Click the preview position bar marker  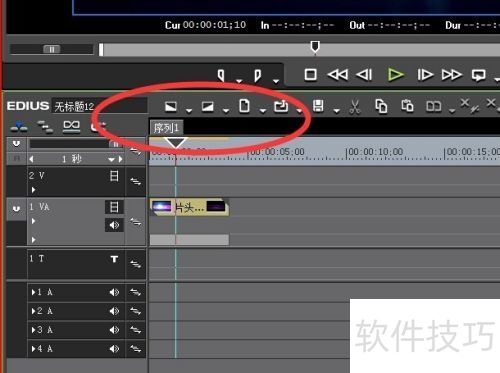tap(315, 47)
